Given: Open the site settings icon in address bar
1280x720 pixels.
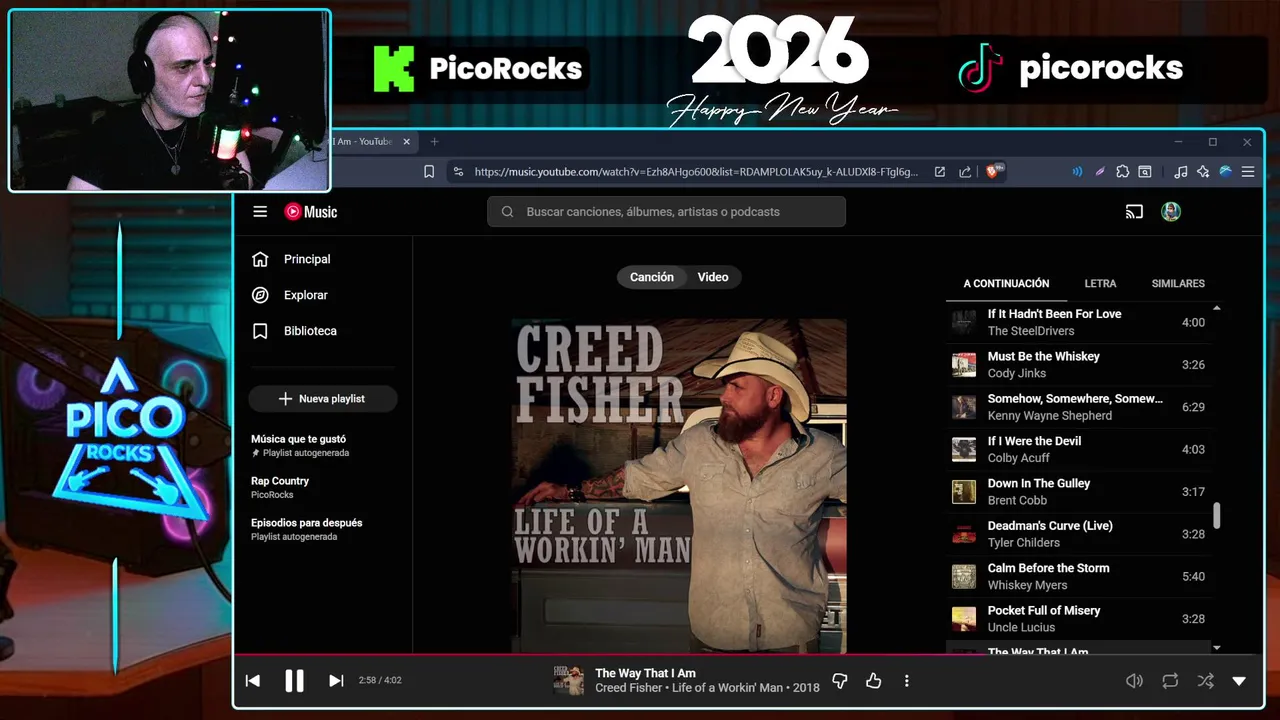Looking at the screenshot, I should (x=458, y=172).
